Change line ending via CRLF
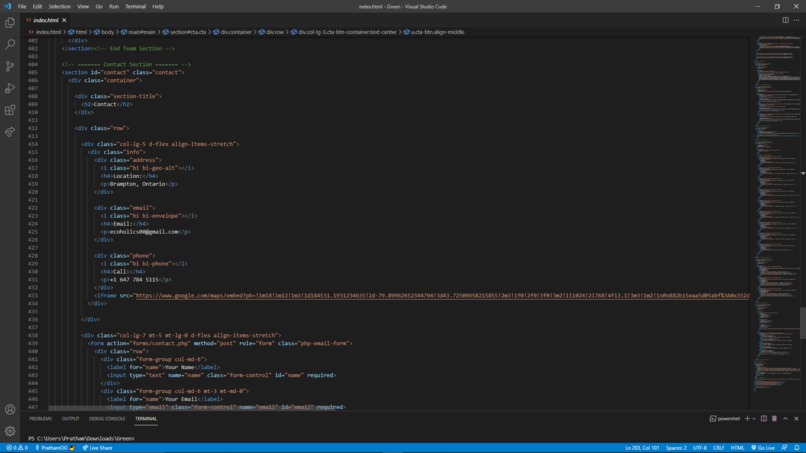The image size is (806, 453). coord(718,448)
